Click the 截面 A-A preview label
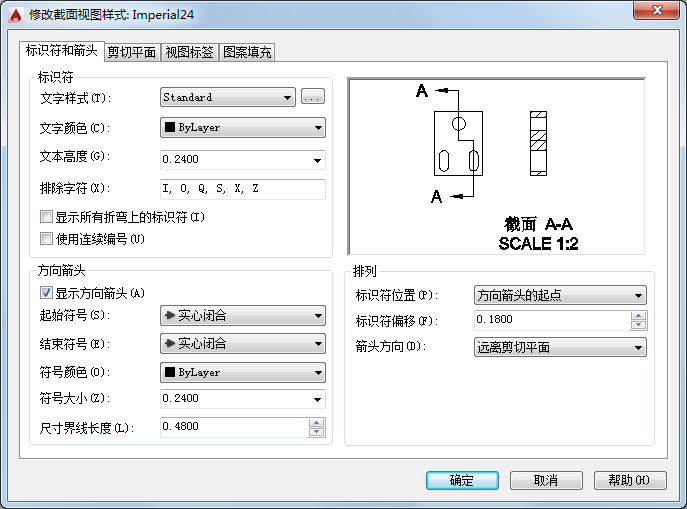Image resolution: width=687 pixels, height=509 pixels. click(538, 224)
